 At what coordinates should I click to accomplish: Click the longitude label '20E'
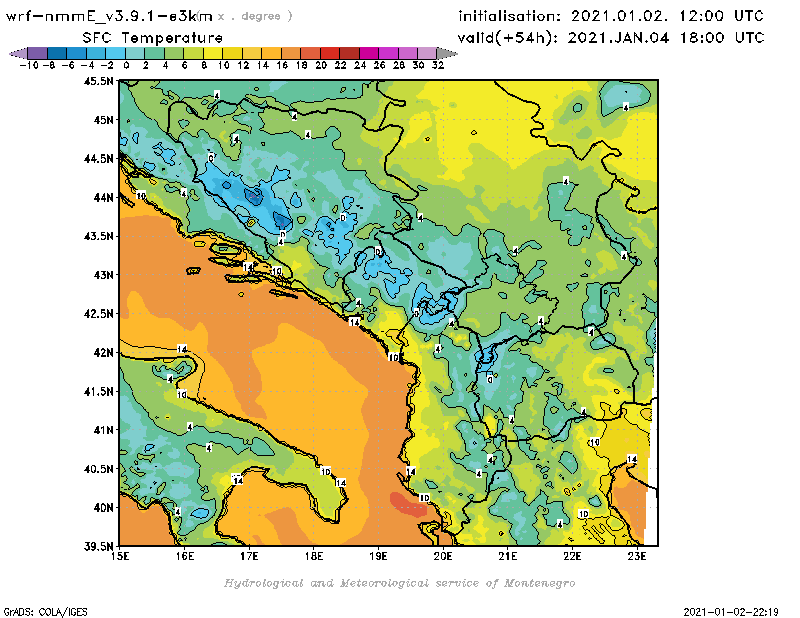coord(443,556)
